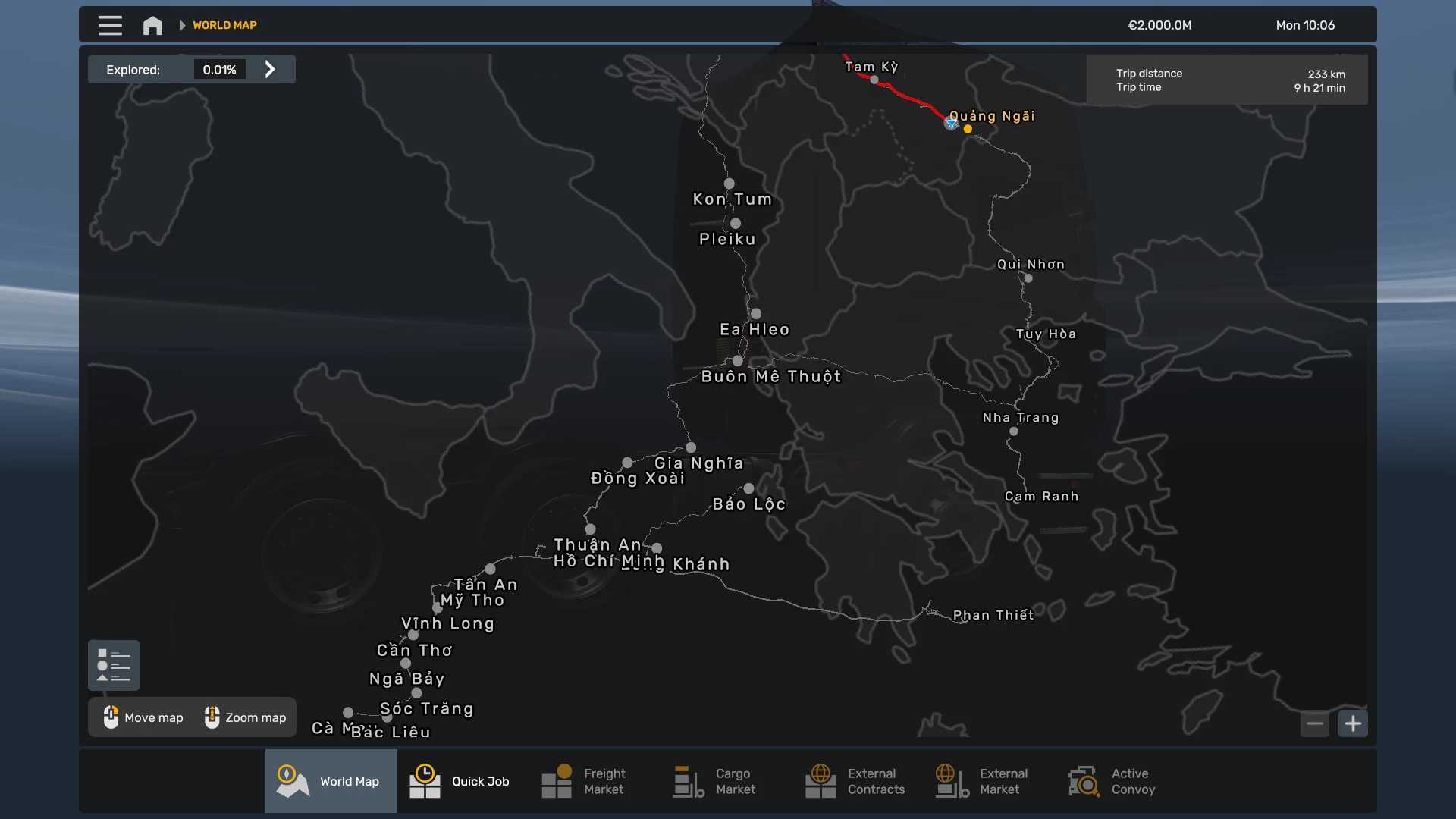Click WORLD MAP breadcrumb label
The image size is (1456, 819).
(224, 25)
